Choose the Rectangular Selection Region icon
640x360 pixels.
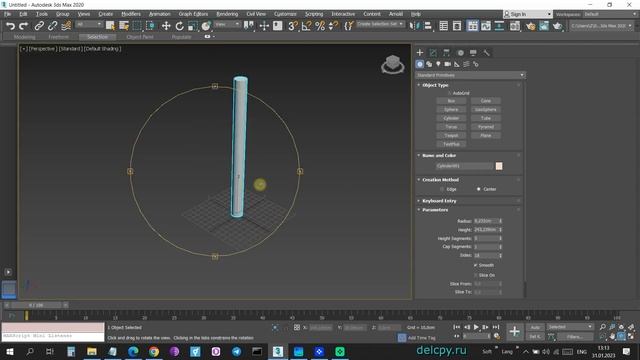[137, 26]
